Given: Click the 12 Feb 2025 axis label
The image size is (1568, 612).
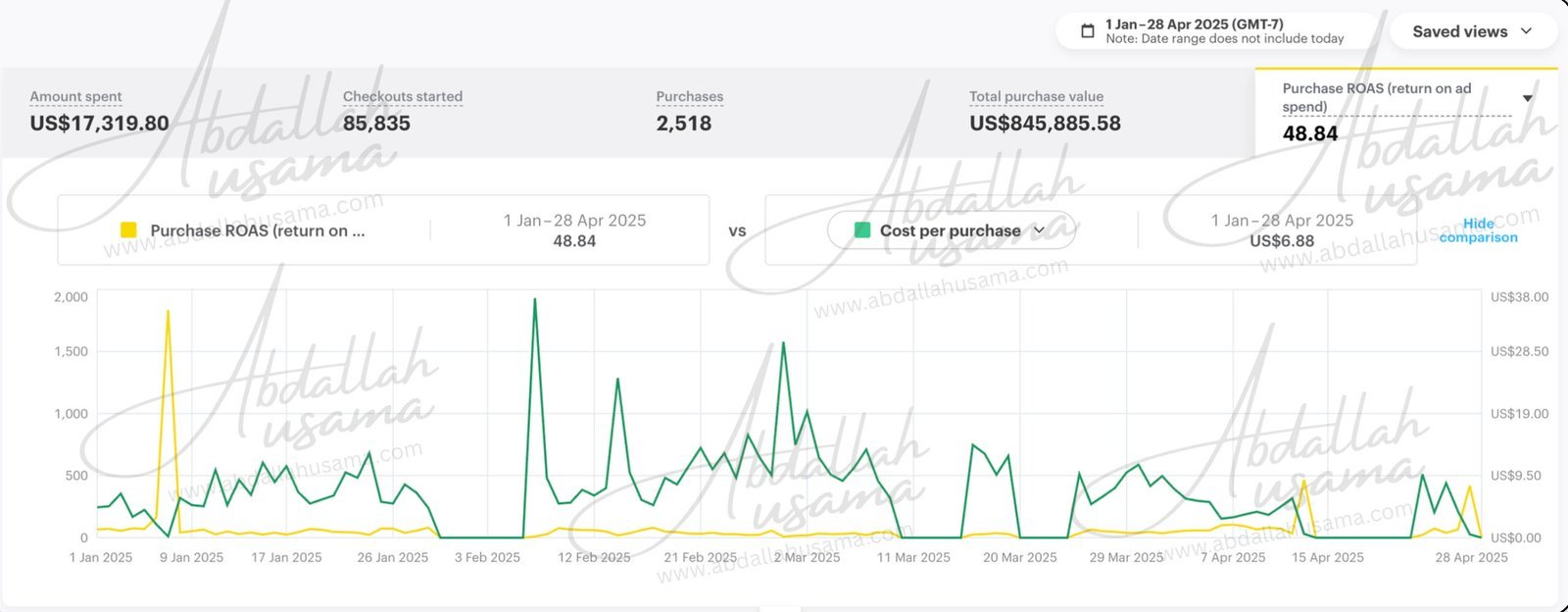Looking at the screenshot, I should [x=594, y=557].
